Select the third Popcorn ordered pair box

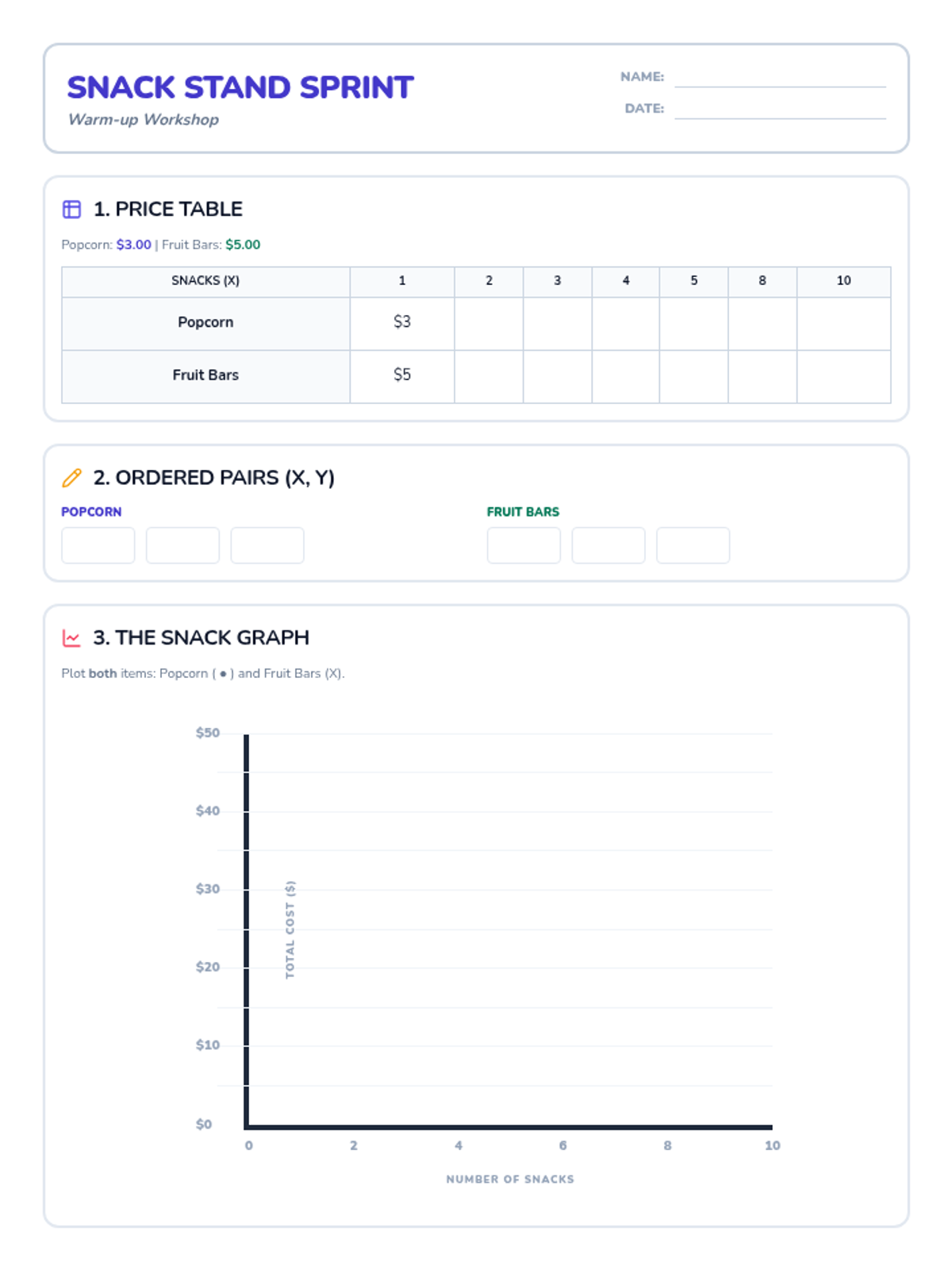(x=267, y=545)
